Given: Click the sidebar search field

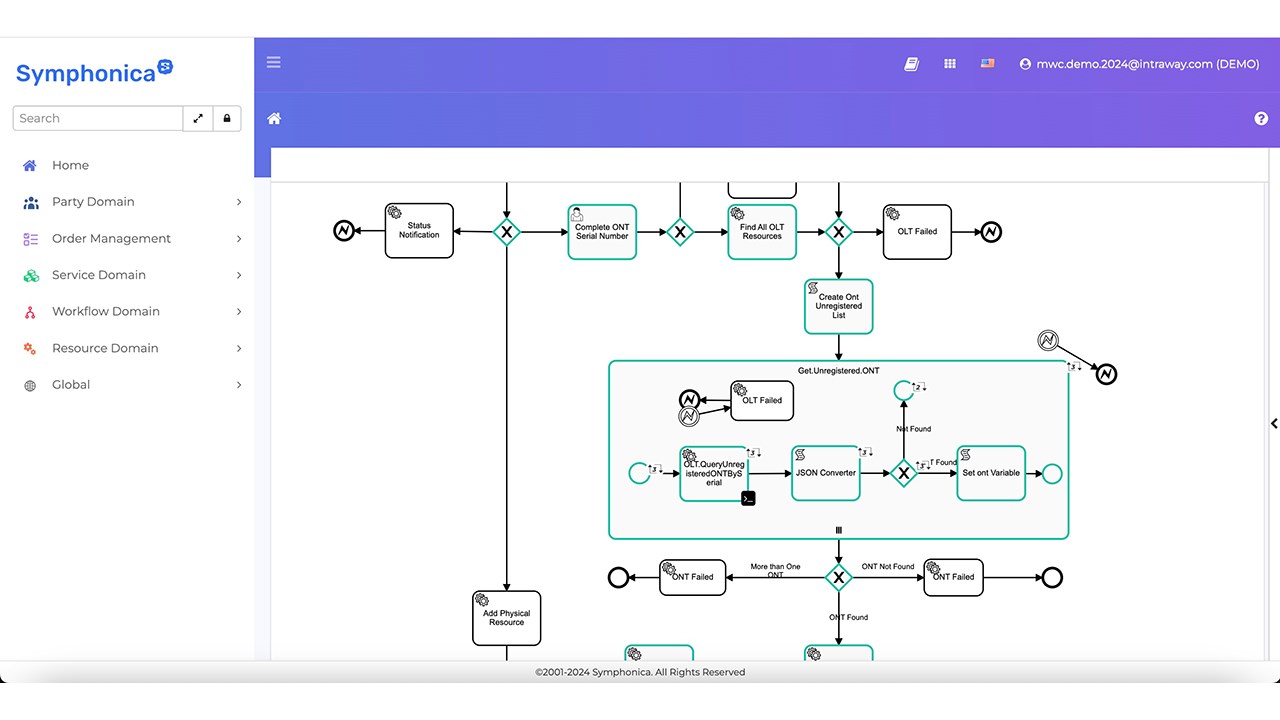Looking at the screenshot, I should (98, 118).
